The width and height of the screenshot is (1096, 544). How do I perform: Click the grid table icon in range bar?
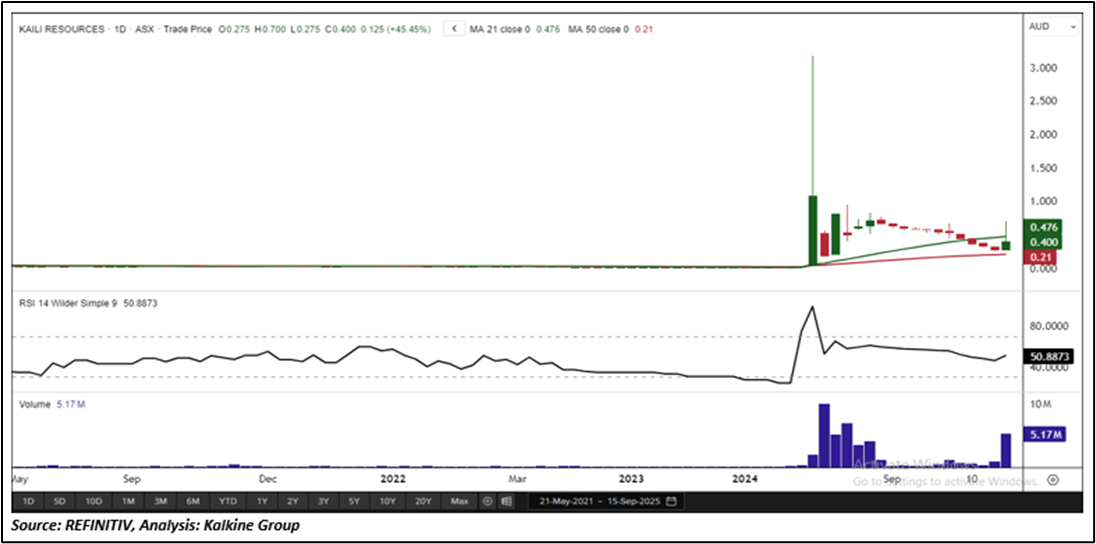(x=507, y=501)
